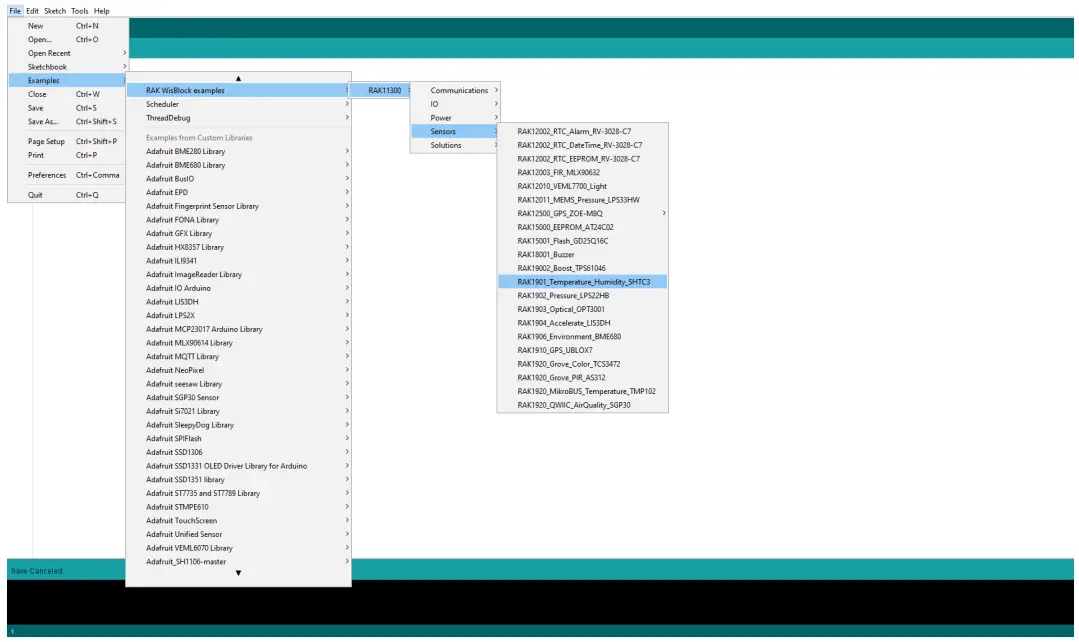Open Adafruit Unified Sensor entry

coord(238,534)
